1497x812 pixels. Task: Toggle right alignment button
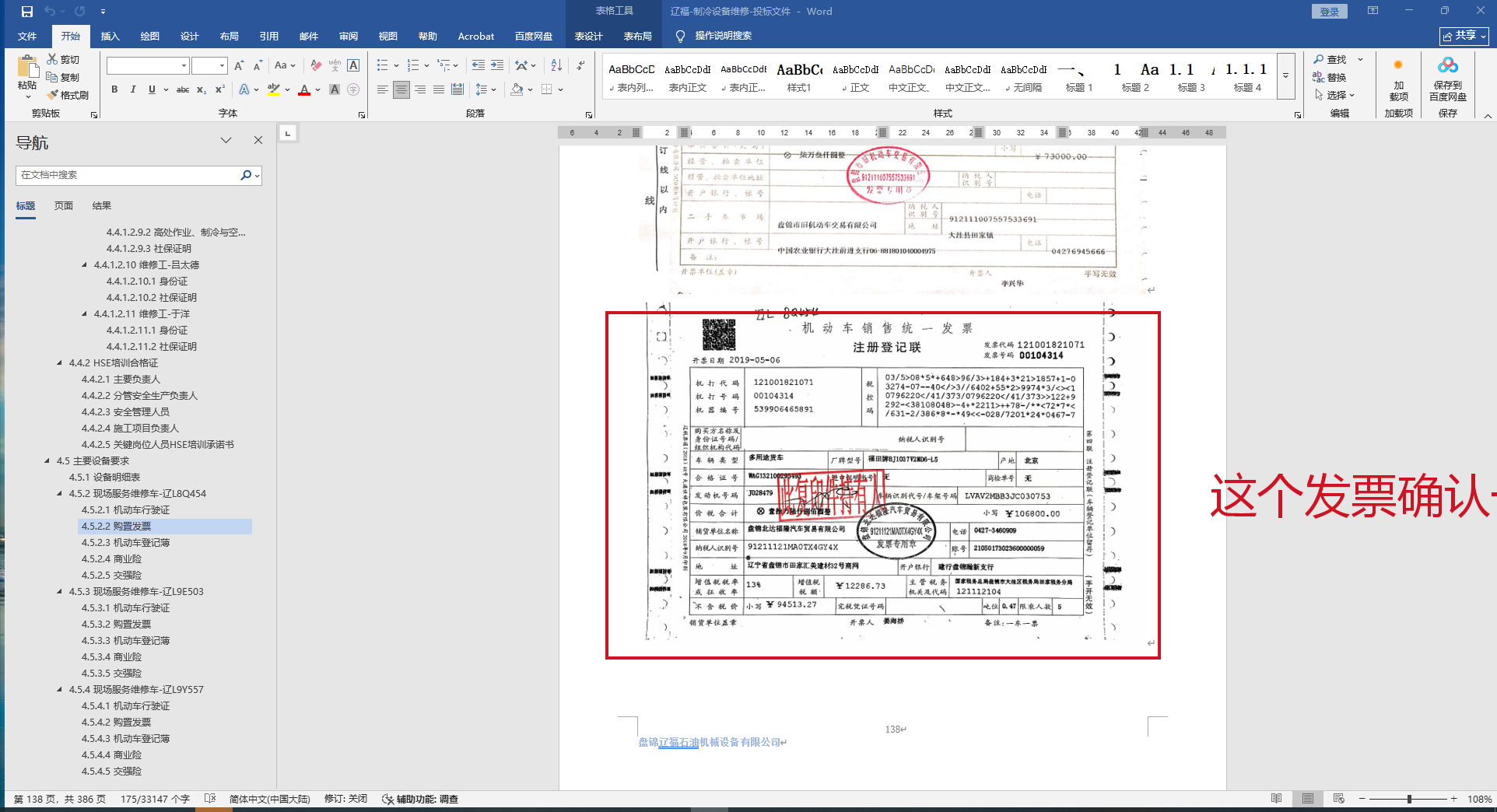click(x=420, y=89)
